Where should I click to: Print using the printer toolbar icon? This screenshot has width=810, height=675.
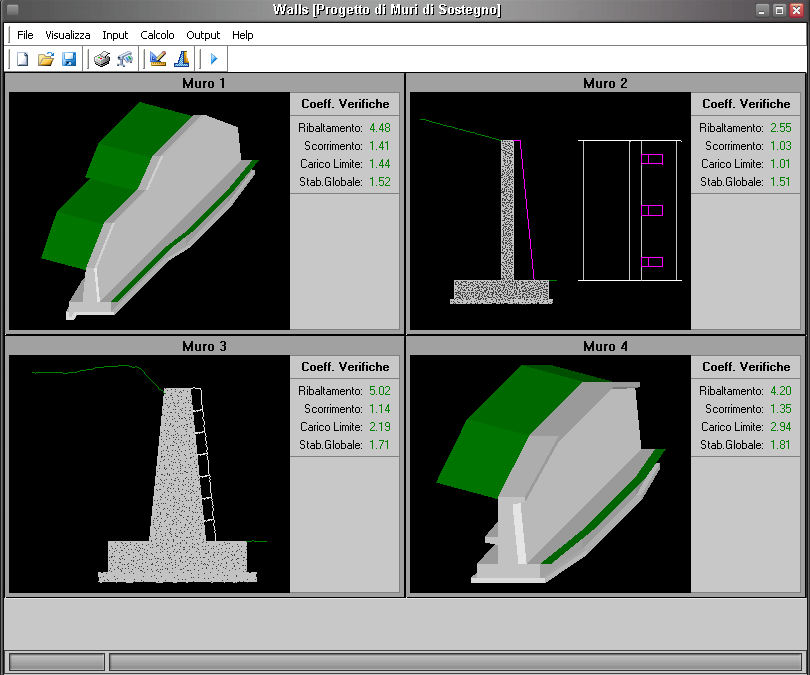101,59
